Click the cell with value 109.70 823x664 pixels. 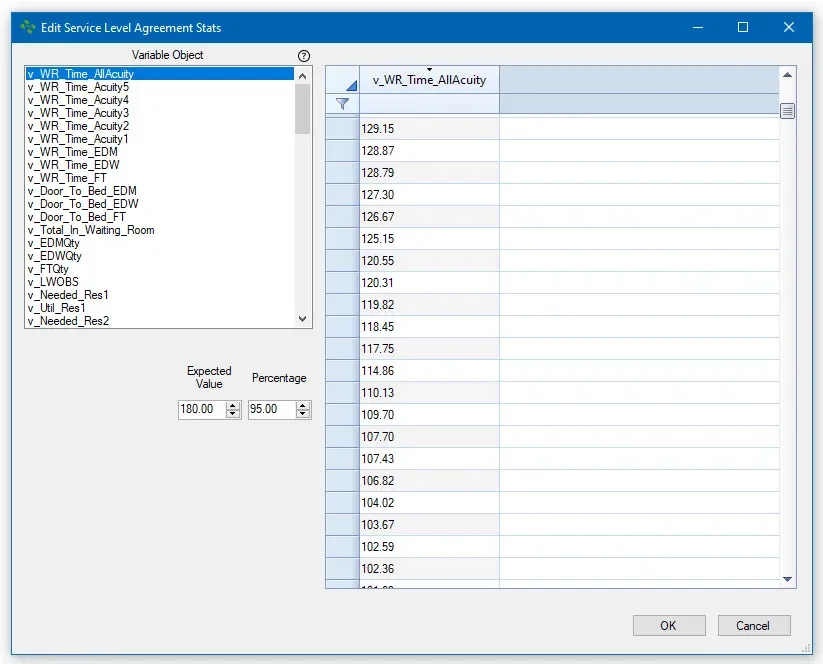[x=429, y=415]
